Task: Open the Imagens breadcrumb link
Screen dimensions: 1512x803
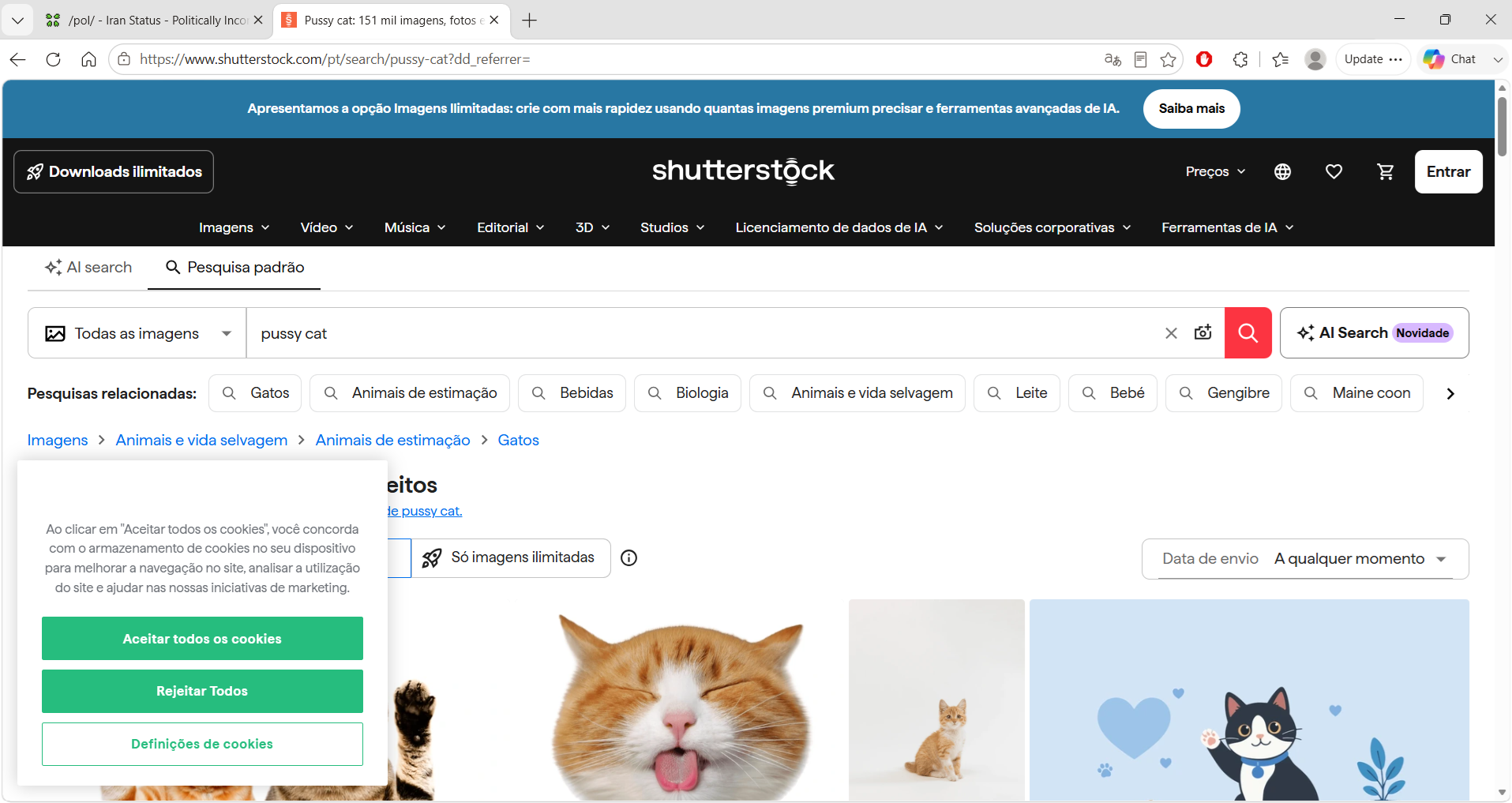Action: point(58,441)
